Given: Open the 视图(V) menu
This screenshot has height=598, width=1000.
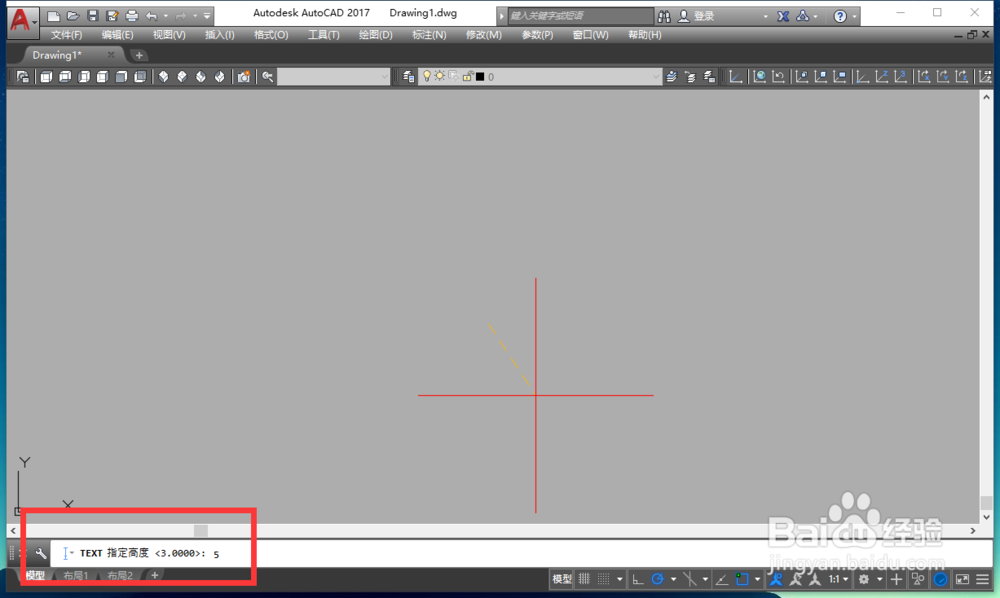Looking at the screenshot, I should click(169, 35).
